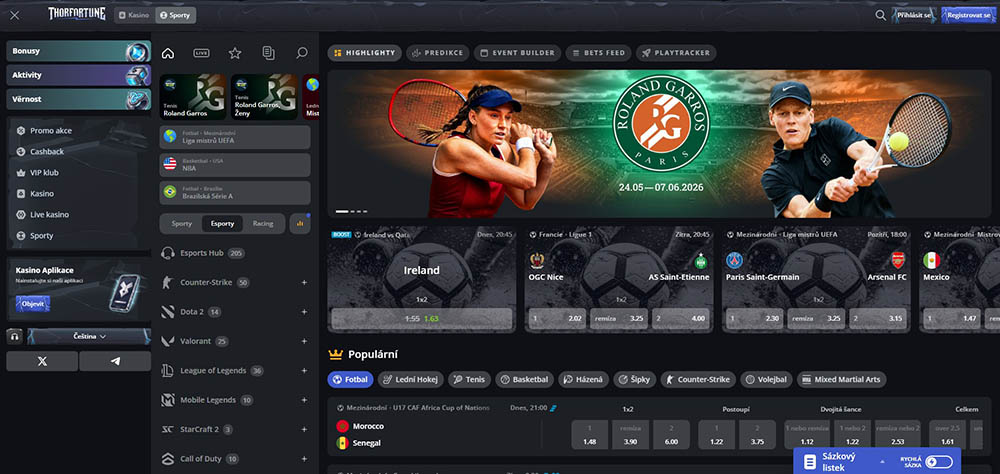The height and width of the screenshot is (474, 1000).
Task: Select the Highlighty tab
Action: point(365,53)
